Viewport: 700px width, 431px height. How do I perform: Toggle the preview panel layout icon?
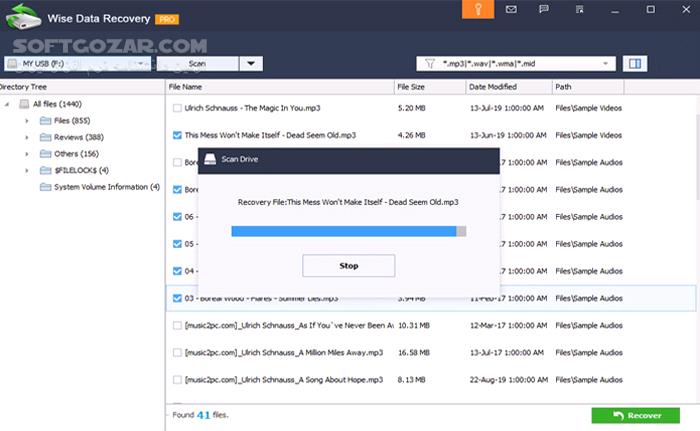635,64
